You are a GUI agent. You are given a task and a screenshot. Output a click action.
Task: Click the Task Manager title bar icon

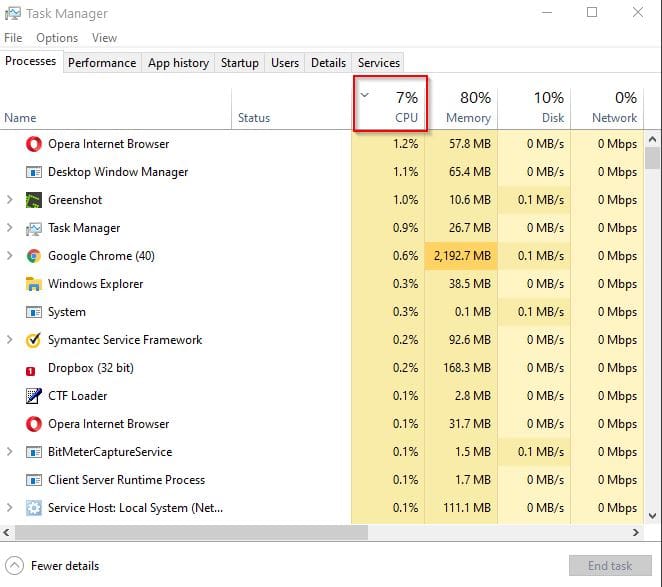coord(13,14)
